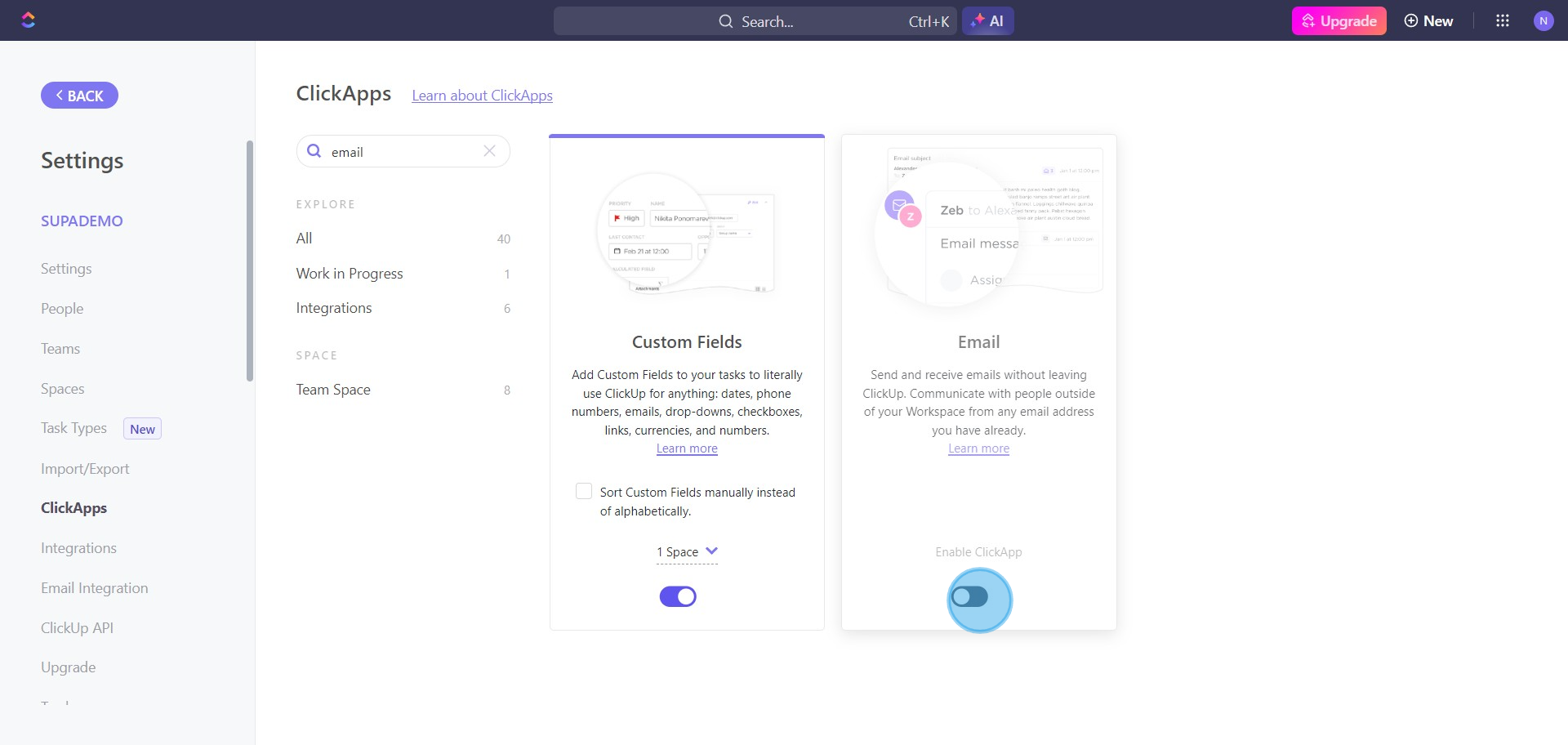Open Task Types settings page

tap(73, 428)
